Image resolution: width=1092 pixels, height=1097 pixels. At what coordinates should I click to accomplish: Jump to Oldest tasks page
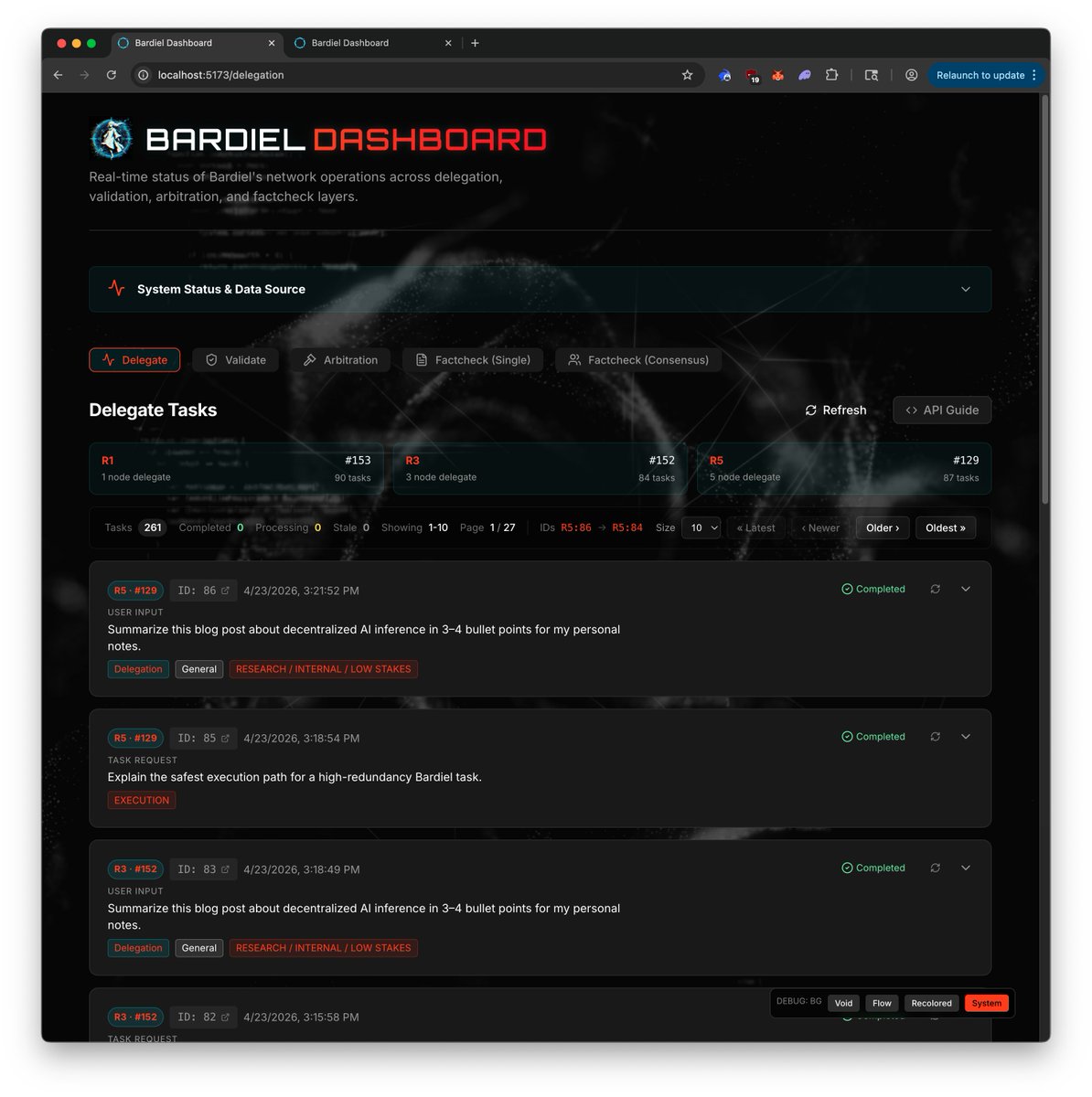(946, 527)
